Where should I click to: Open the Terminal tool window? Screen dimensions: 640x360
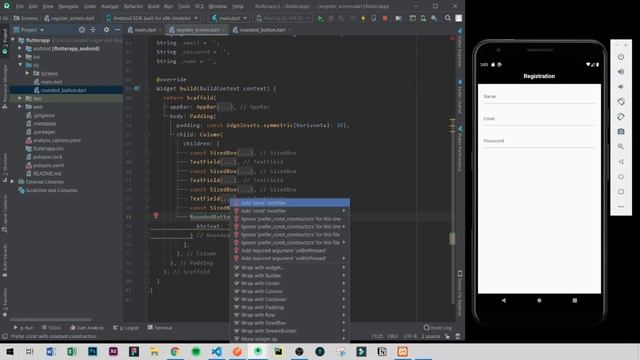160,328
